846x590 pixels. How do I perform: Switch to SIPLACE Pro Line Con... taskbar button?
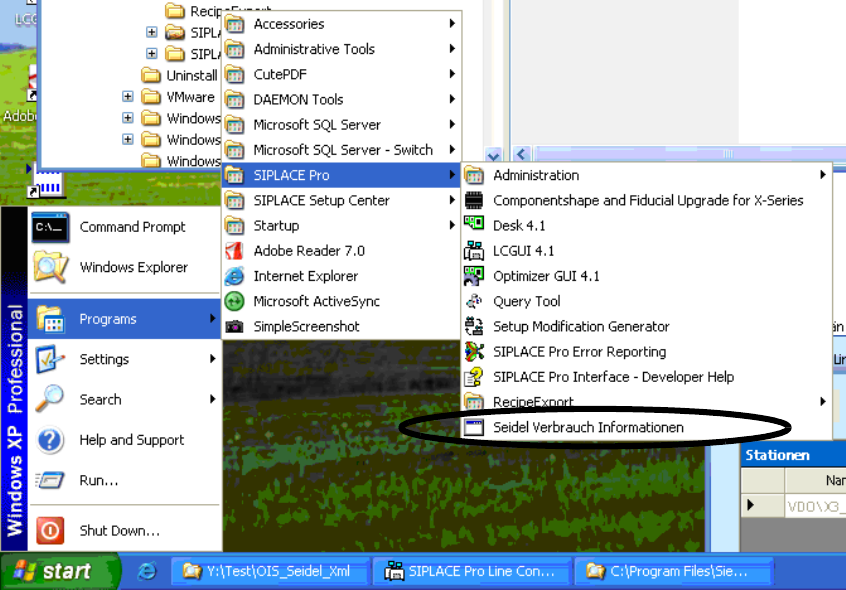[x=471, y=571]
